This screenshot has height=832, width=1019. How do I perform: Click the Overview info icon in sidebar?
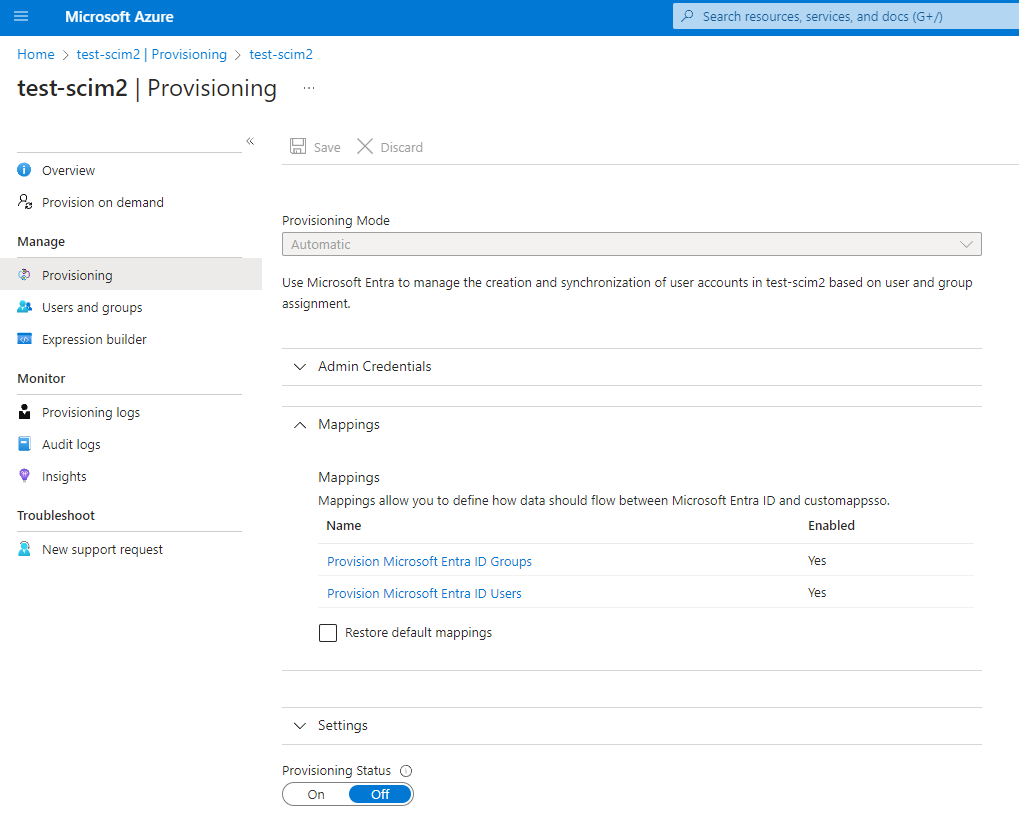[25, 170]
